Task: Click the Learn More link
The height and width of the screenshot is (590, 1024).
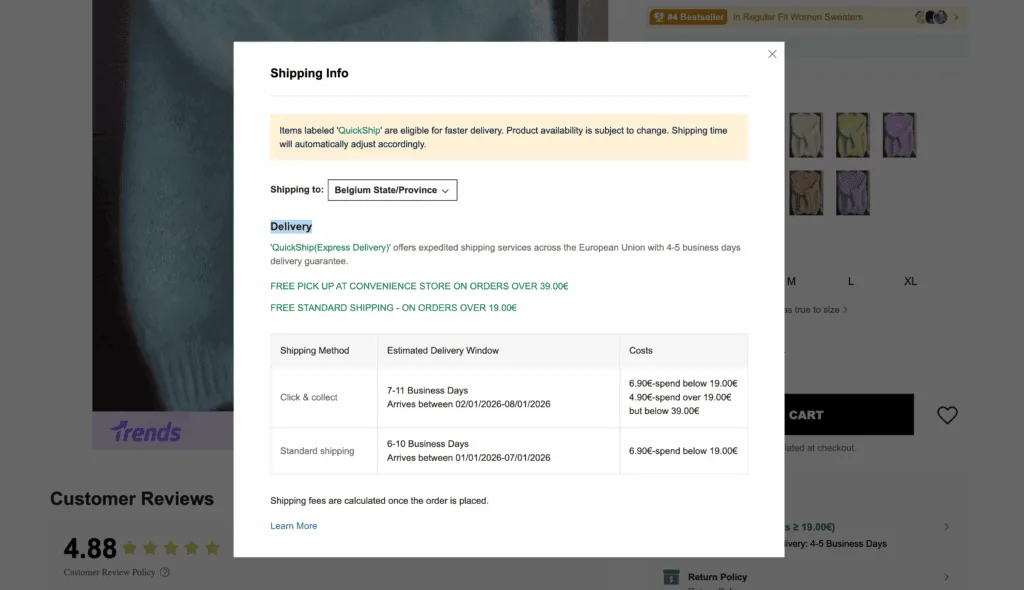Action: click(x=293, y=526)
